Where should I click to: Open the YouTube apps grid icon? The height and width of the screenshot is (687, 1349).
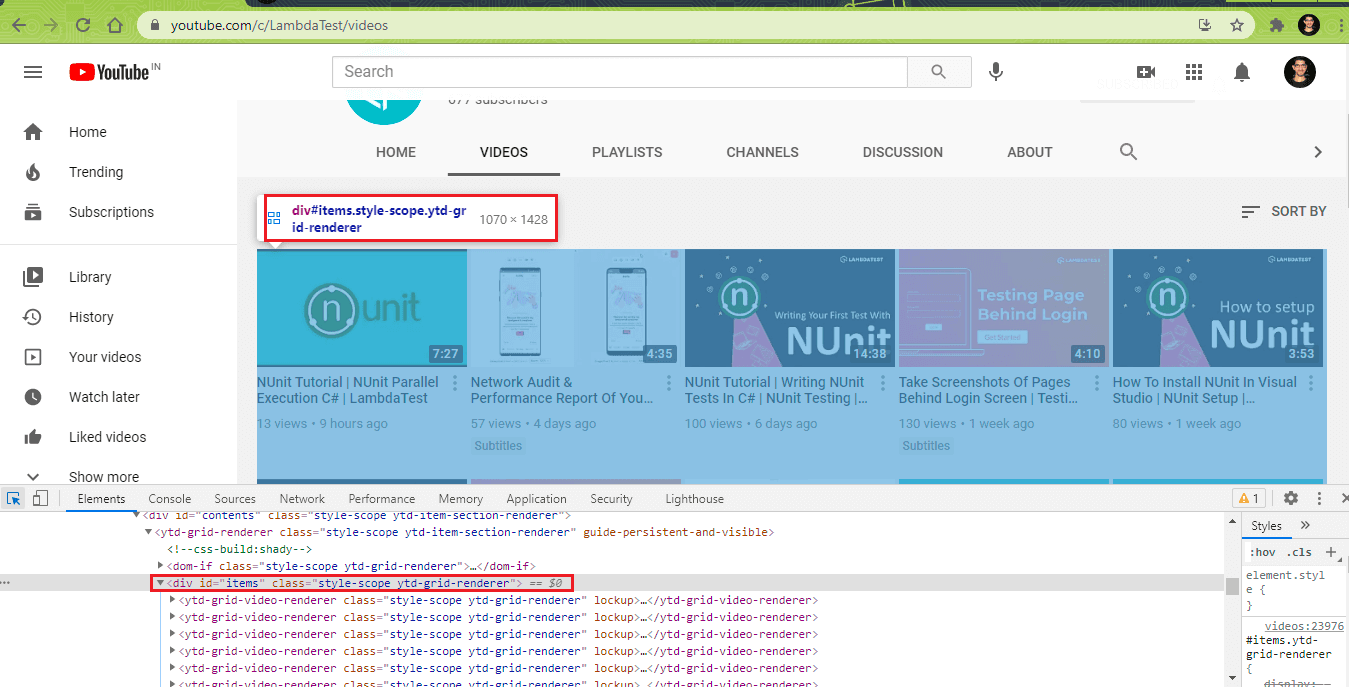pos(1194,71)
